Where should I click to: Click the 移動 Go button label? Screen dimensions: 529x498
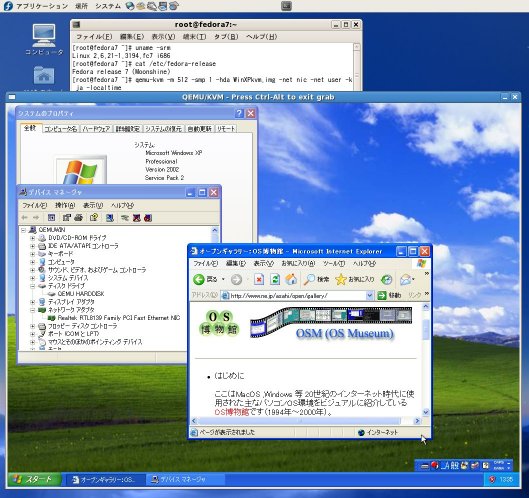(x=395, y=296)
